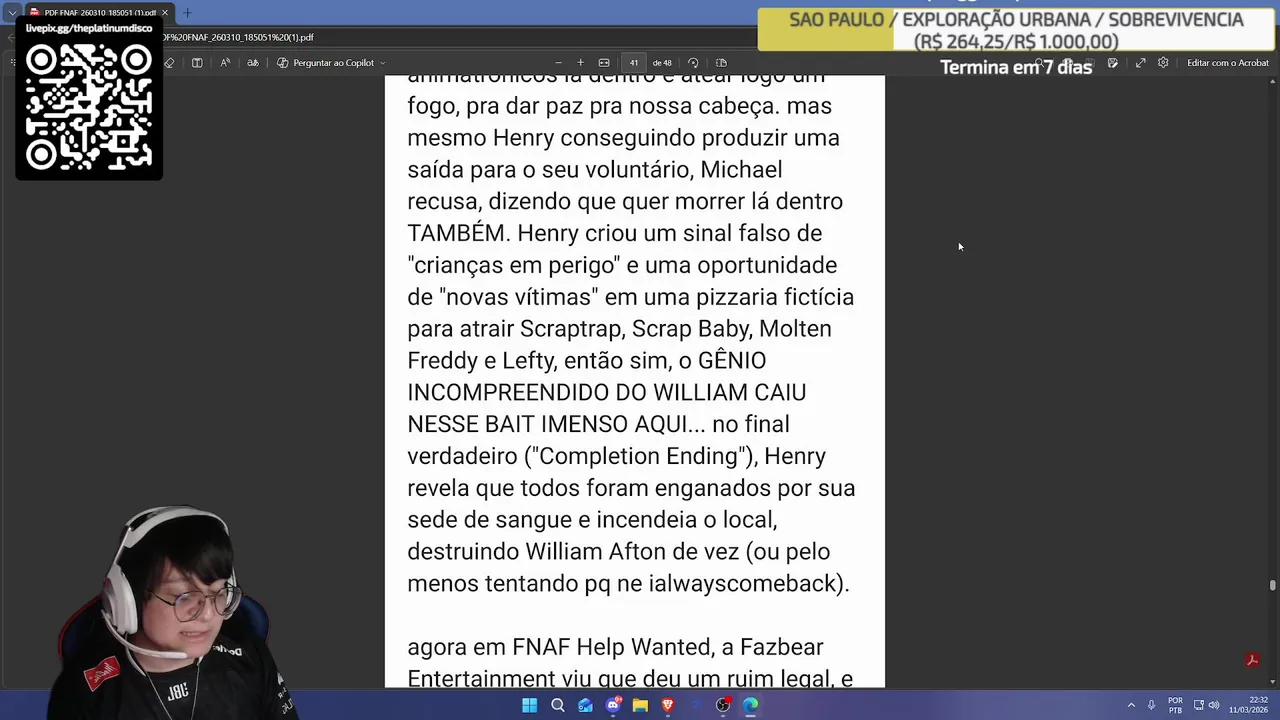Enter full screen mode icon
Screen dimensions: 1280x720
click(1140, 63)
